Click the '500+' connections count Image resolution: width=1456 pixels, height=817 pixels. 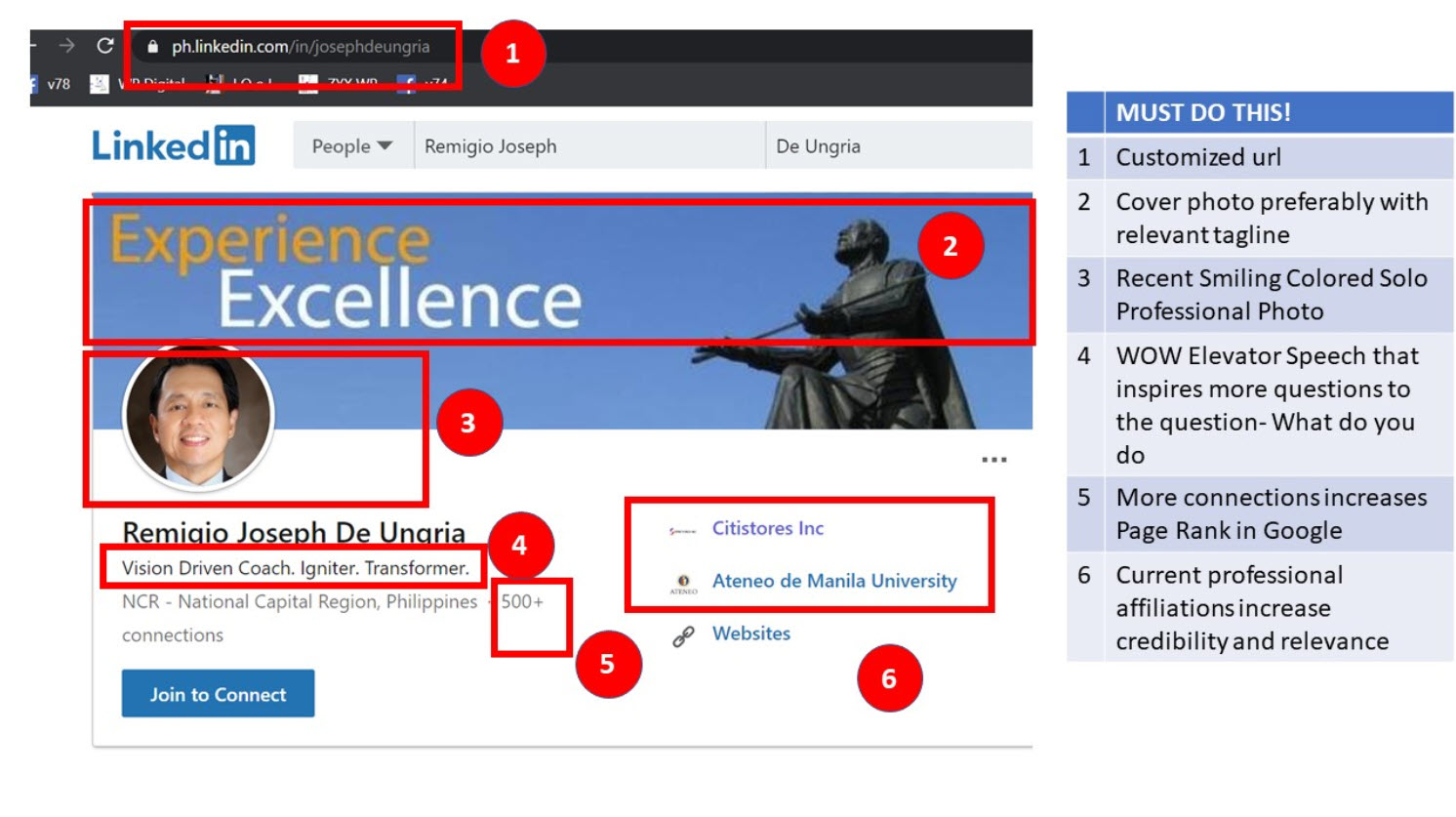(522, 602)
